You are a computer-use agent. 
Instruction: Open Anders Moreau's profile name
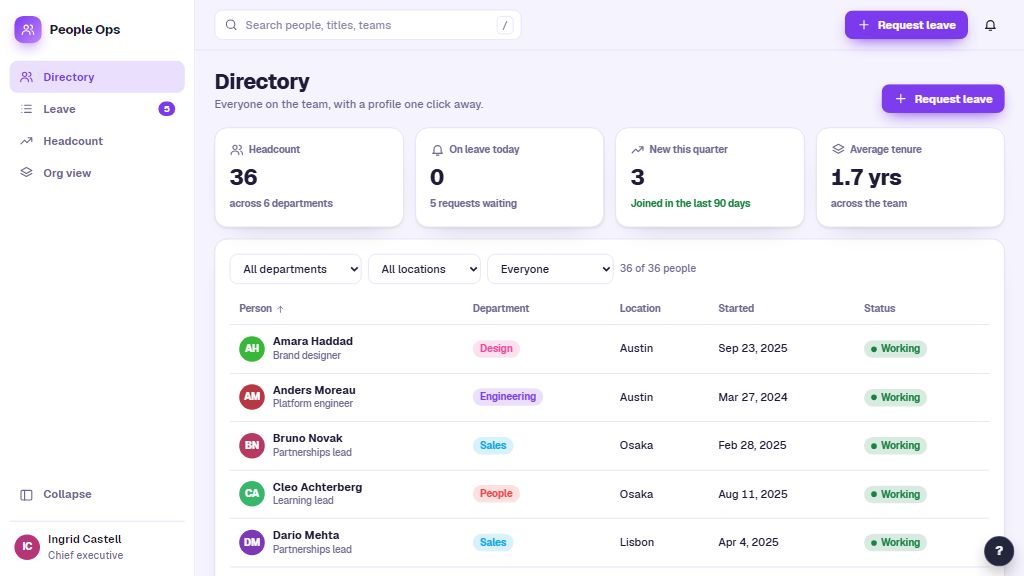[x=314, y=390]
